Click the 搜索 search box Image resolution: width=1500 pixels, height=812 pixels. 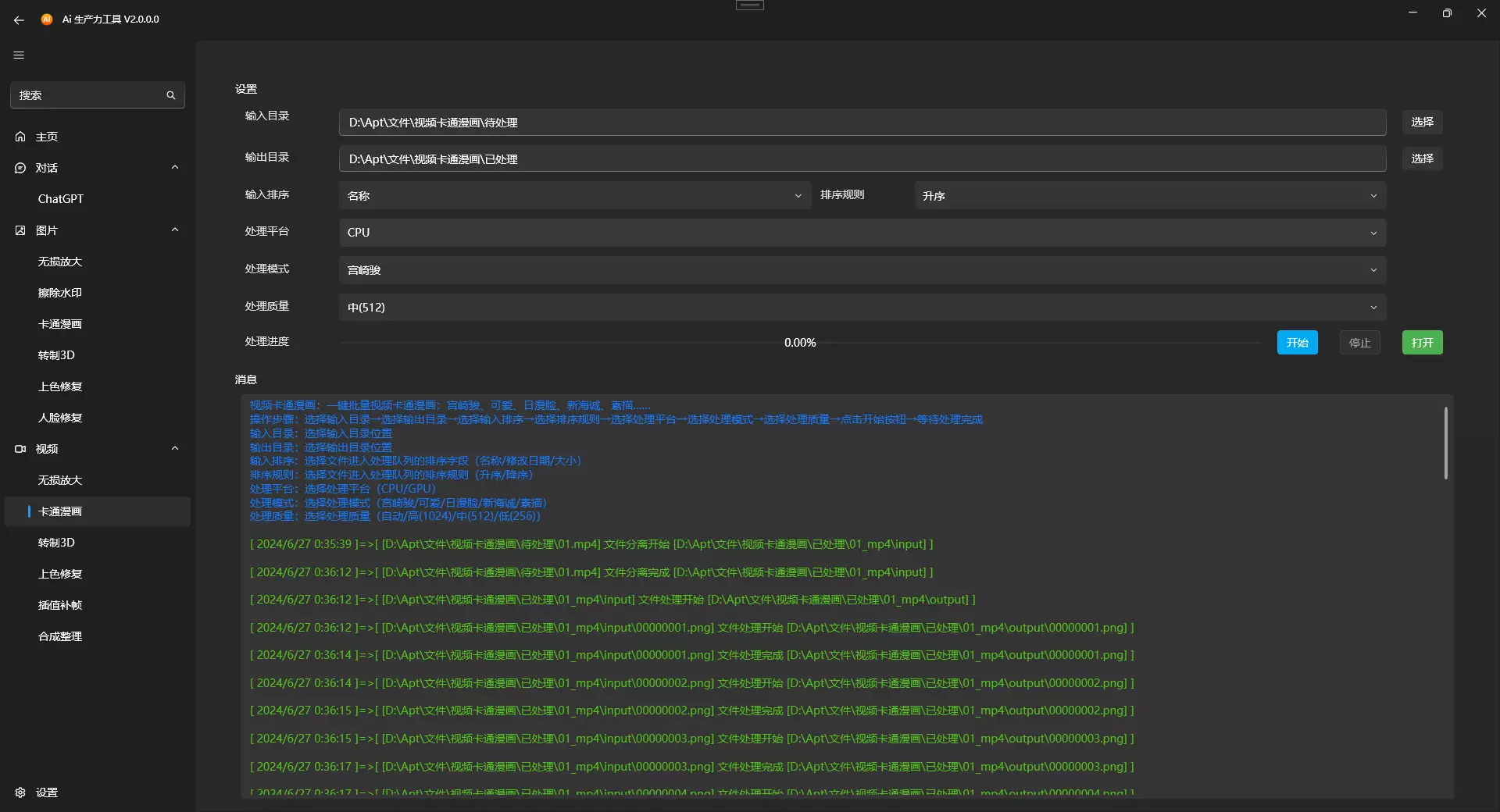(97, 95)
